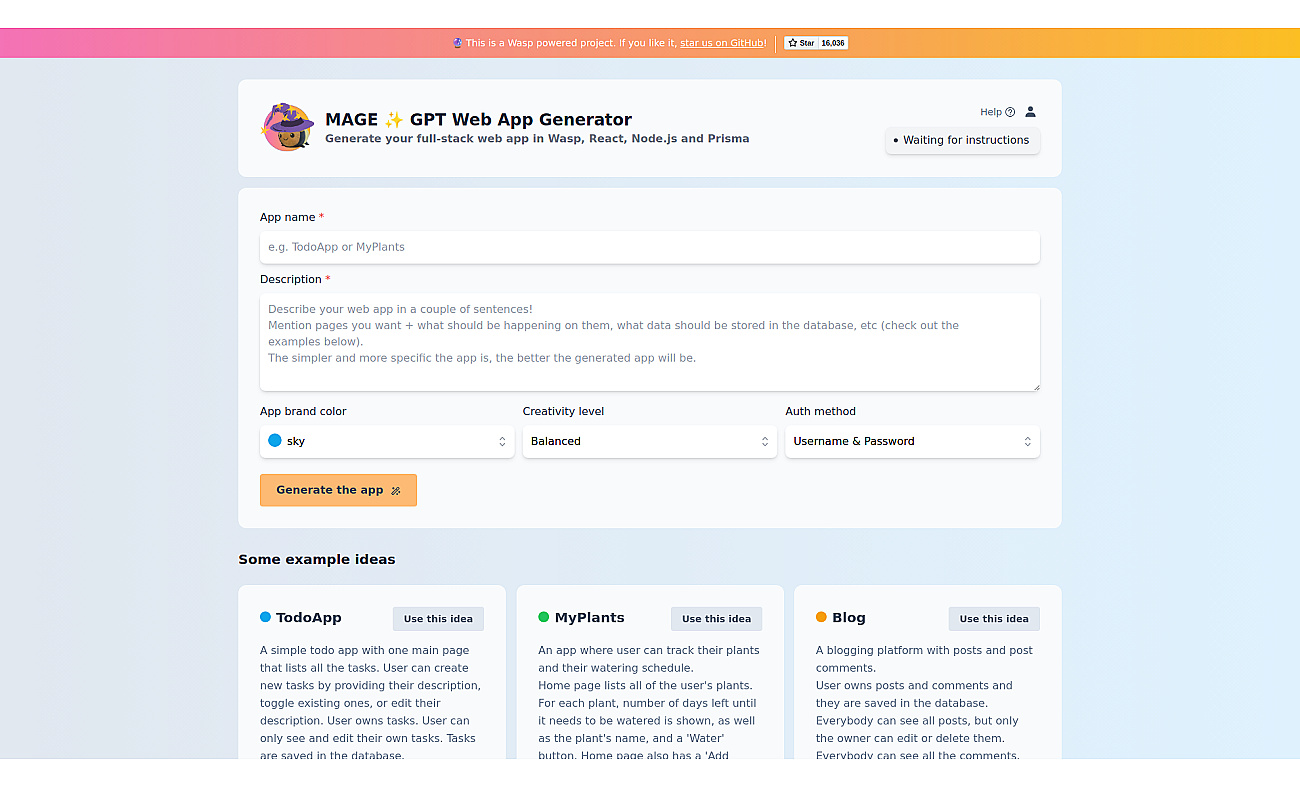Use the TodoApp example idea

pyautogui.click(x=438, y=619)
